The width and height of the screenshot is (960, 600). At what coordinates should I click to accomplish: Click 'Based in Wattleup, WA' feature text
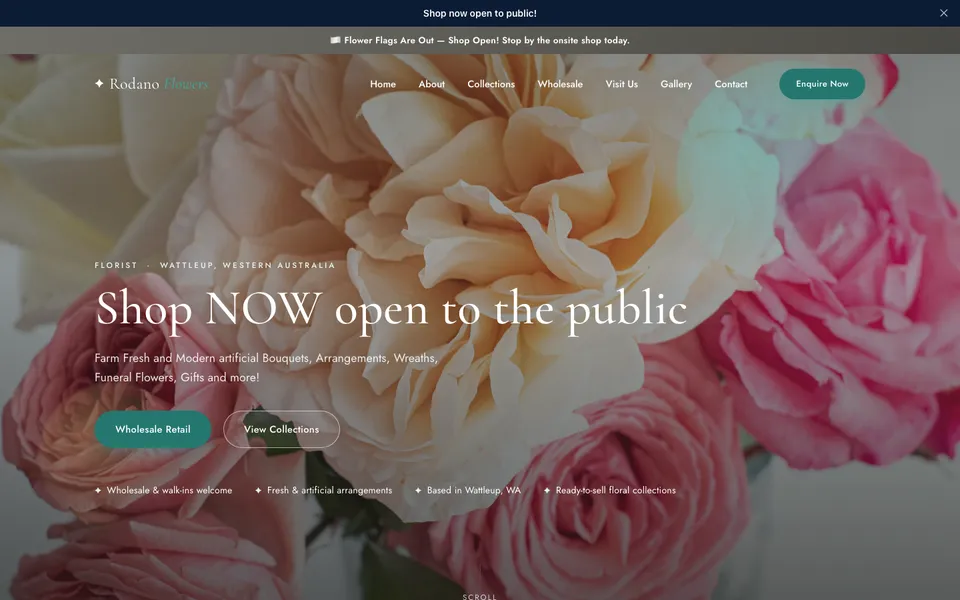[474, 490]
